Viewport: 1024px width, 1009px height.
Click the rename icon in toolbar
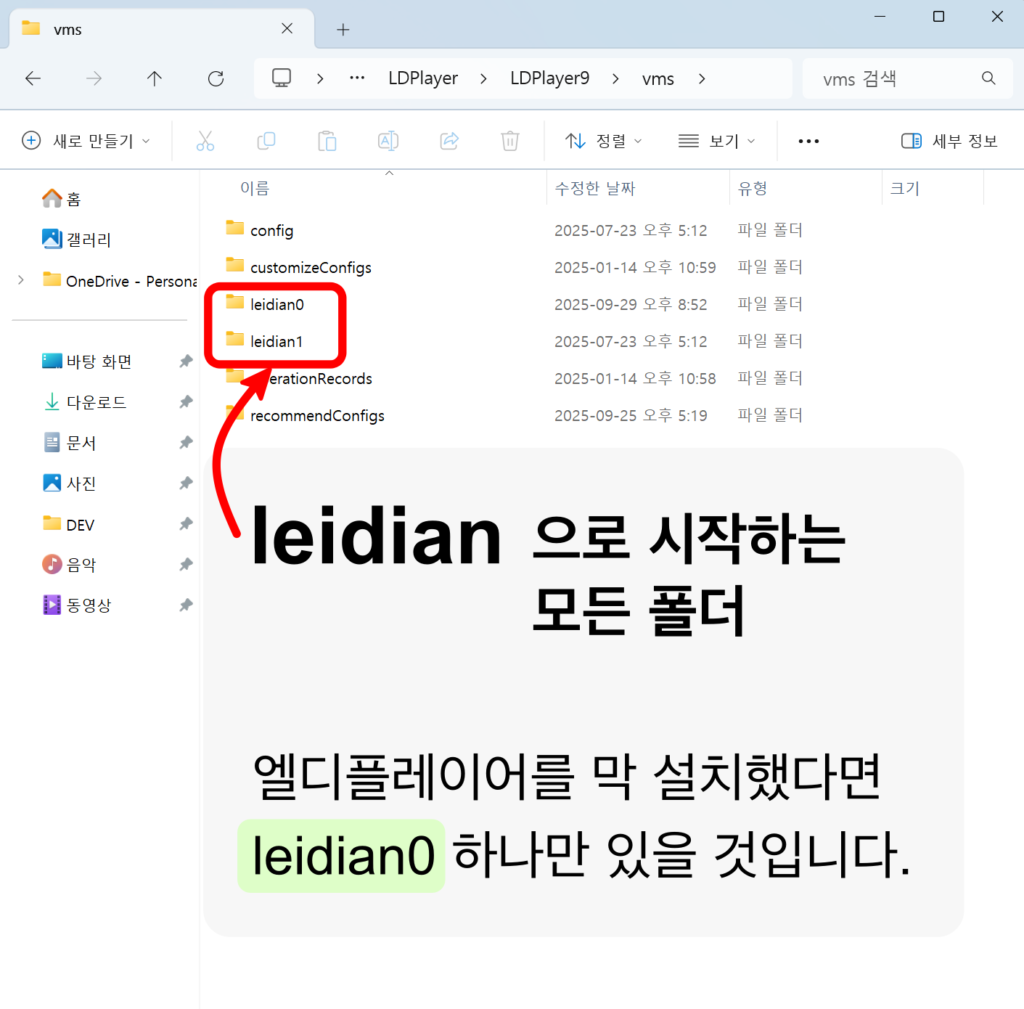pyautogui.click(x=388, y=141)
